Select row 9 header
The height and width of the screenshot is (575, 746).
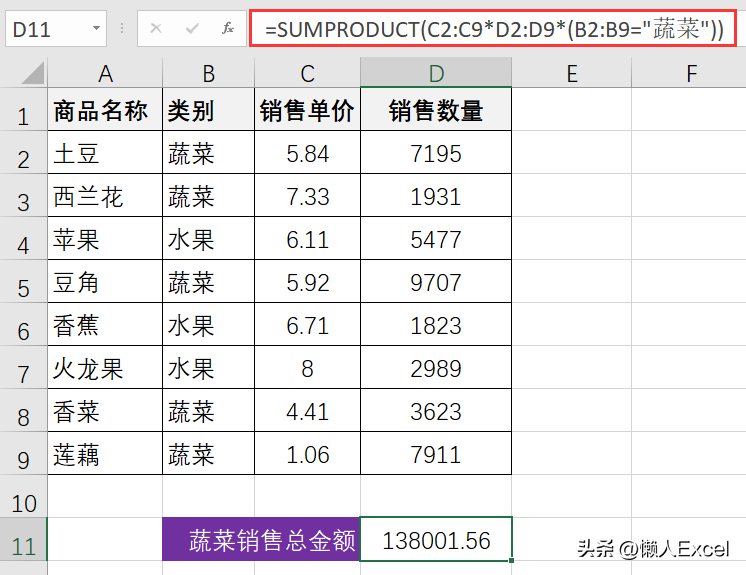pos(23,454)
